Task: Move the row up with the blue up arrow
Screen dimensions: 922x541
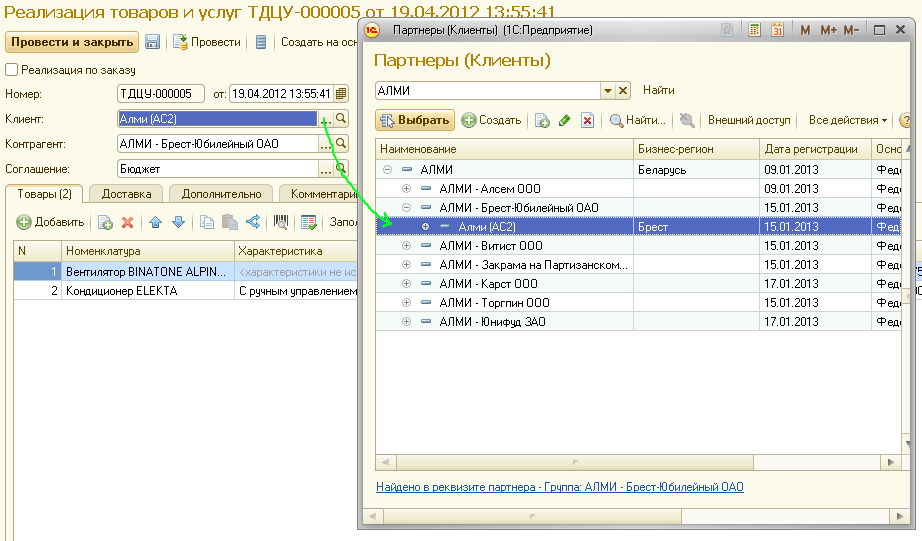Action: pyautogui.click(x=156, y=222)
